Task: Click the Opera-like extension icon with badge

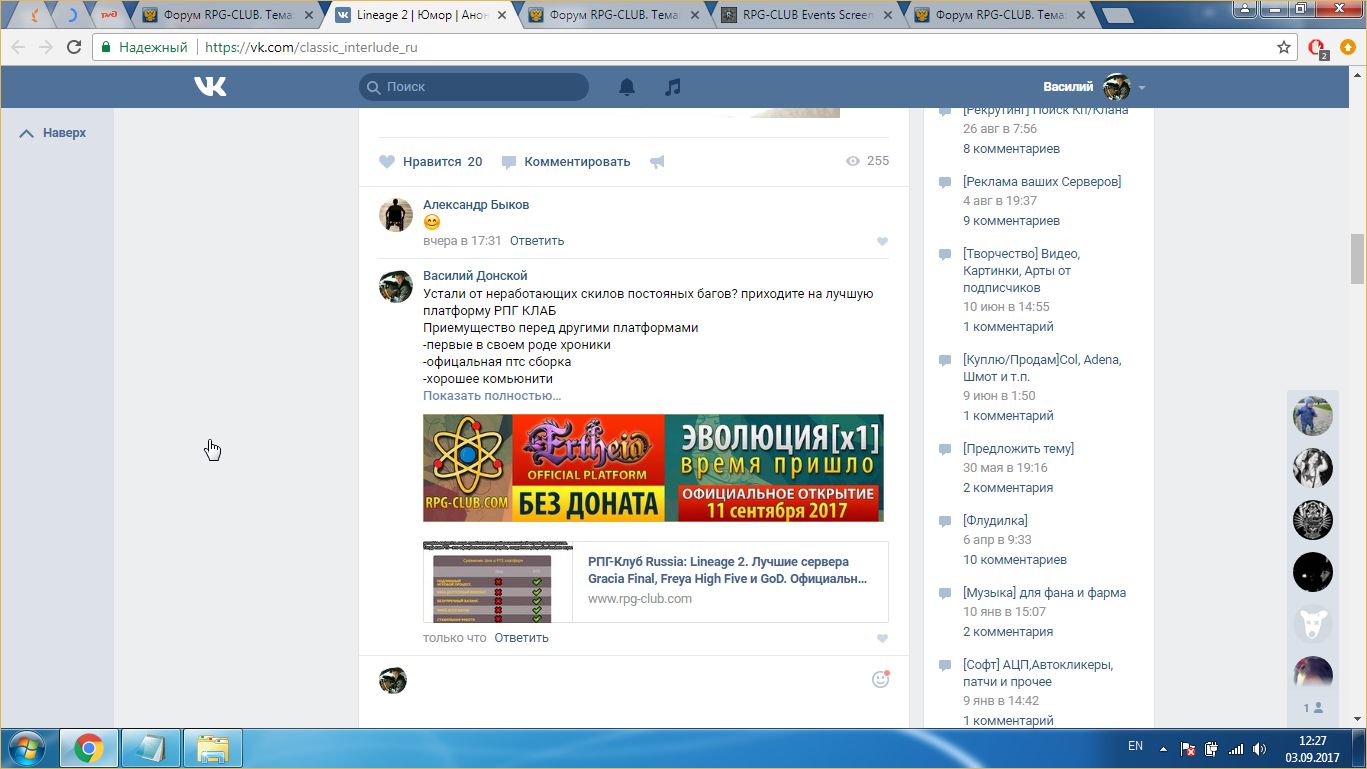Action: coord(1317,48)
